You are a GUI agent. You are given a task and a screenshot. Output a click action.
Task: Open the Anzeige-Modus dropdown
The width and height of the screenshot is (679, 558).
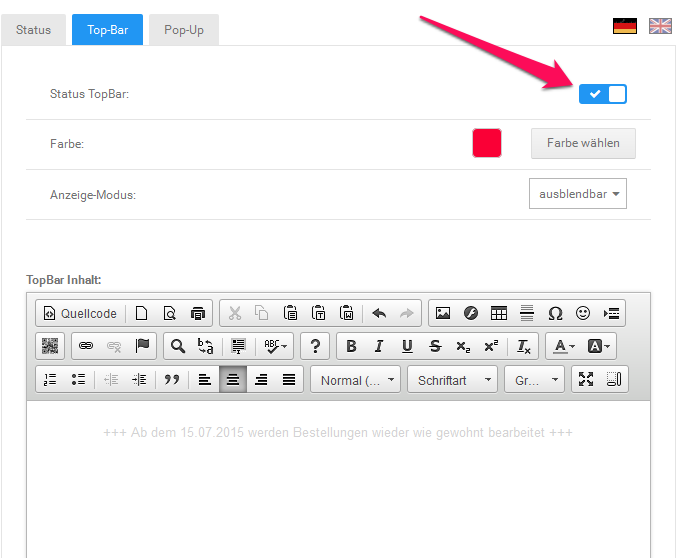click(577, 194)
